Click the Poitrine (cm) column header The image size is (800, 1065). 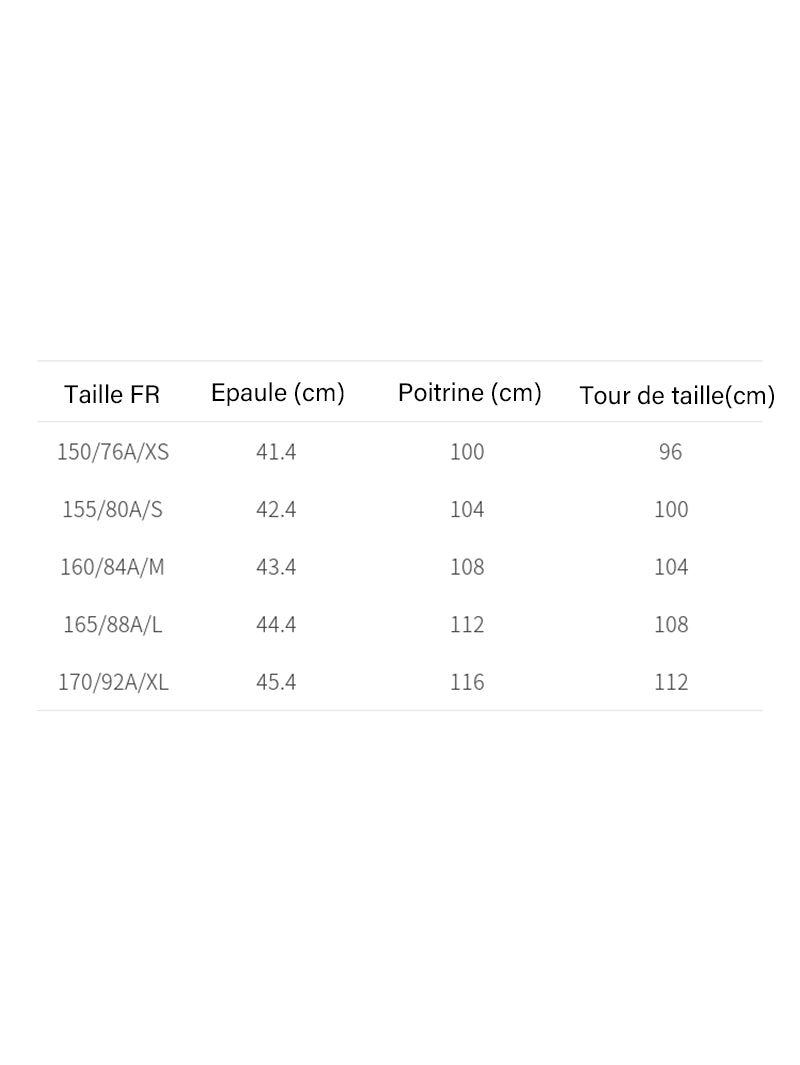click(x=469, y=393)
